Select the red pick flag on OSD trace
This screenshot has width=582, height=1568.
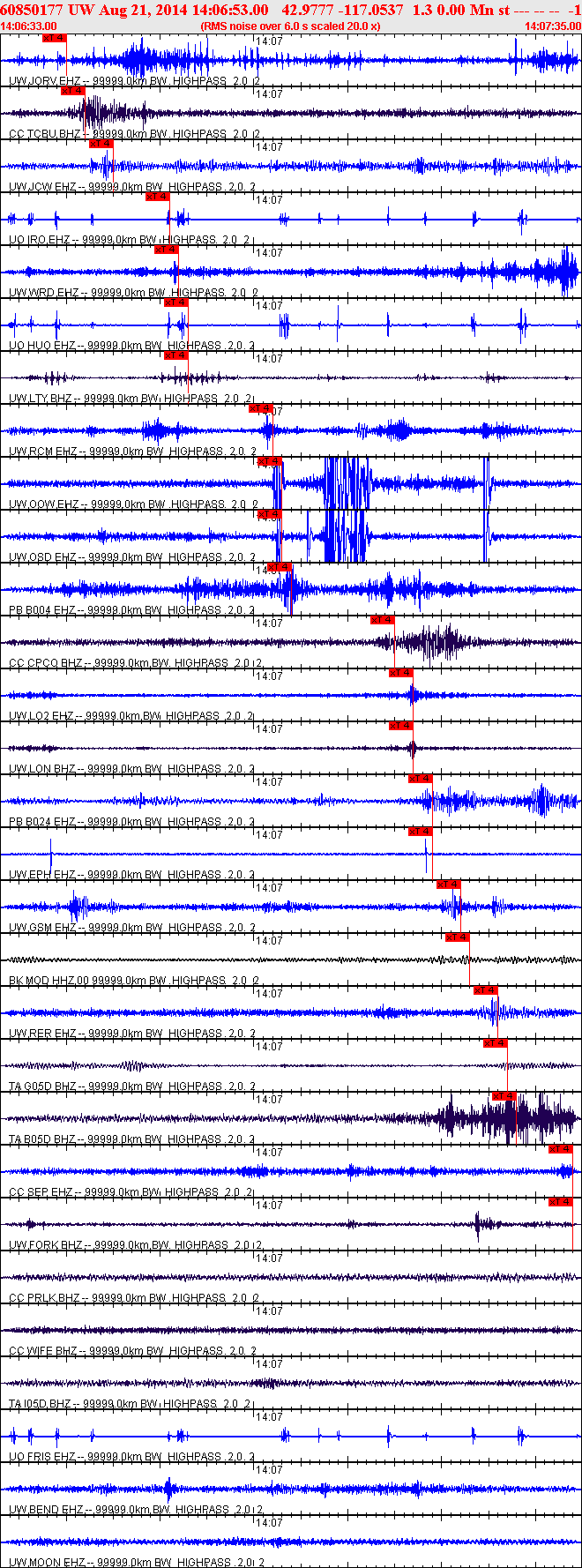pos(270,514)
